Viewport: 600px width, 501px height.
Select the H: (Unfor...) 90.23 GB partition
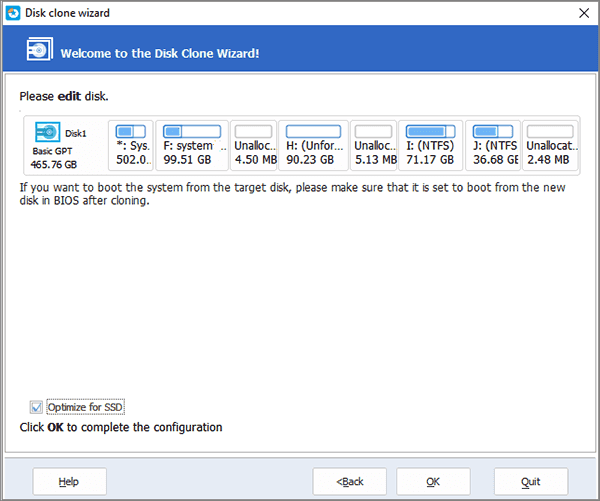pyautogui.click(x=313, y=145)
